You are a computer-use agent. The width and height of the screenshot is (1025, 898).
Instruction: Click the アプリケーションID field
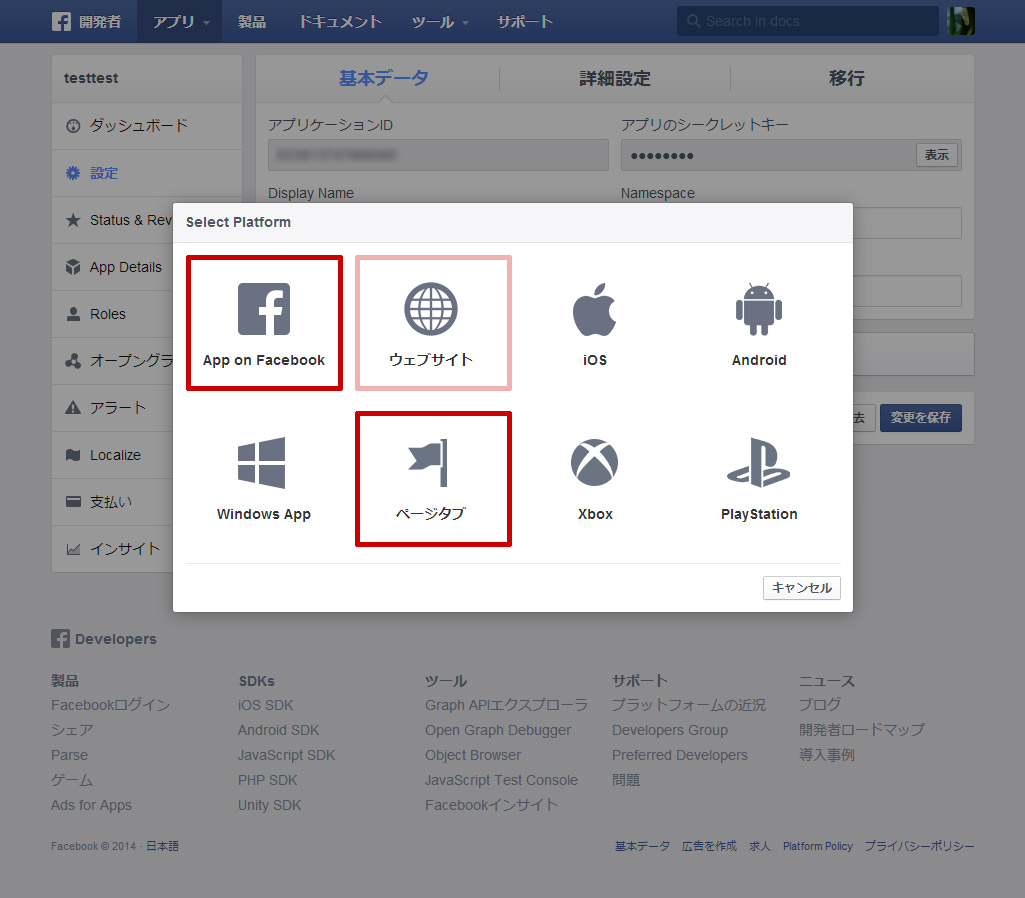click(438, 155)
